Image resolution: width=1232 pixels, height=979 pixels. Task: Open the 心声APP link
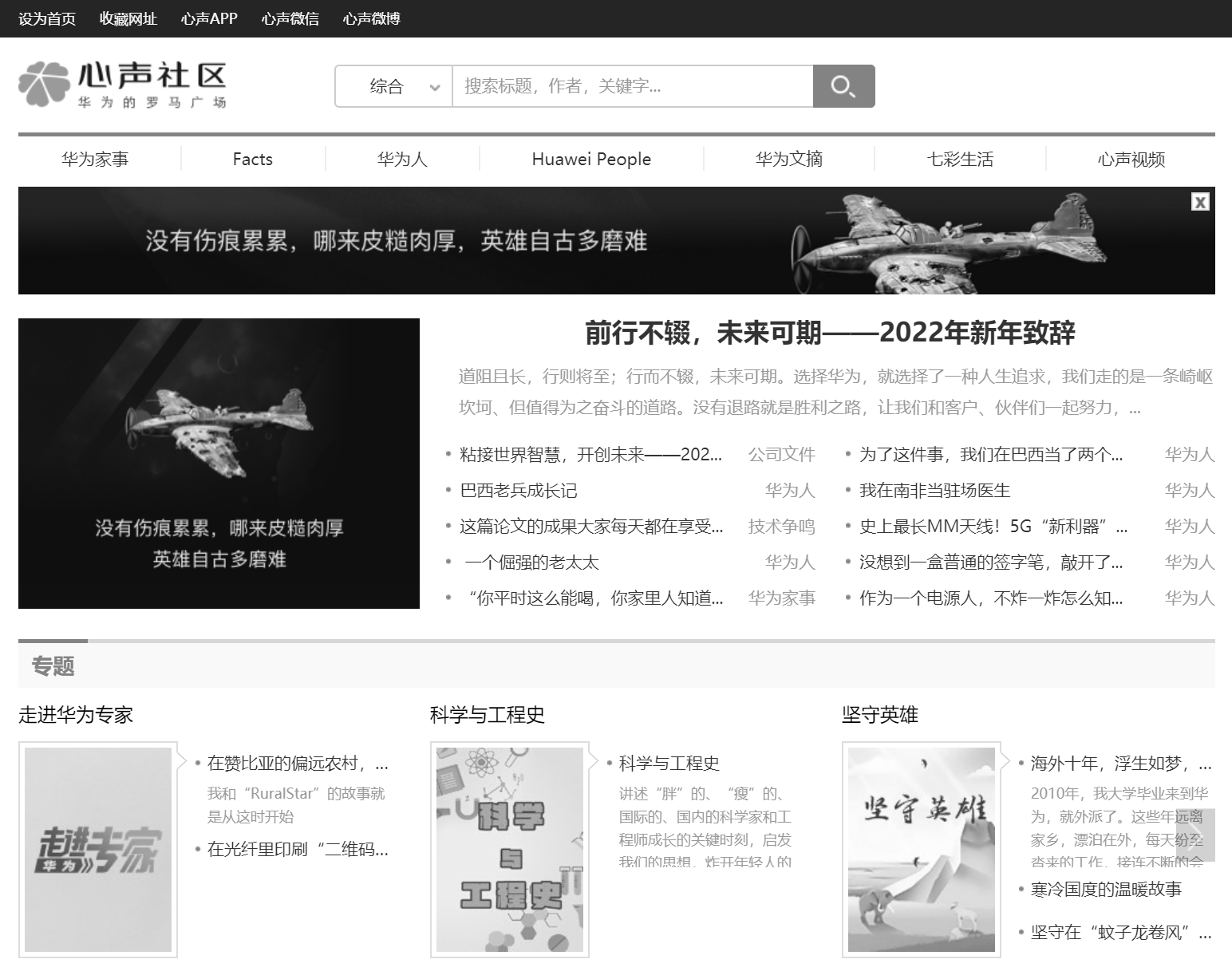pos(209,18)
